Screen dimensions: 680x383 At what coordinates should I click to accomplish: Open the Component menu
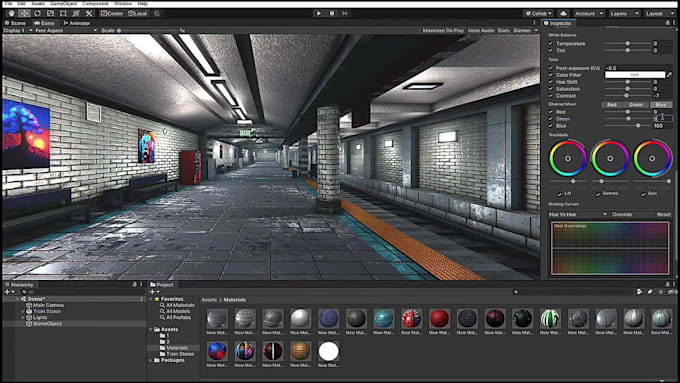coord(95,3)
